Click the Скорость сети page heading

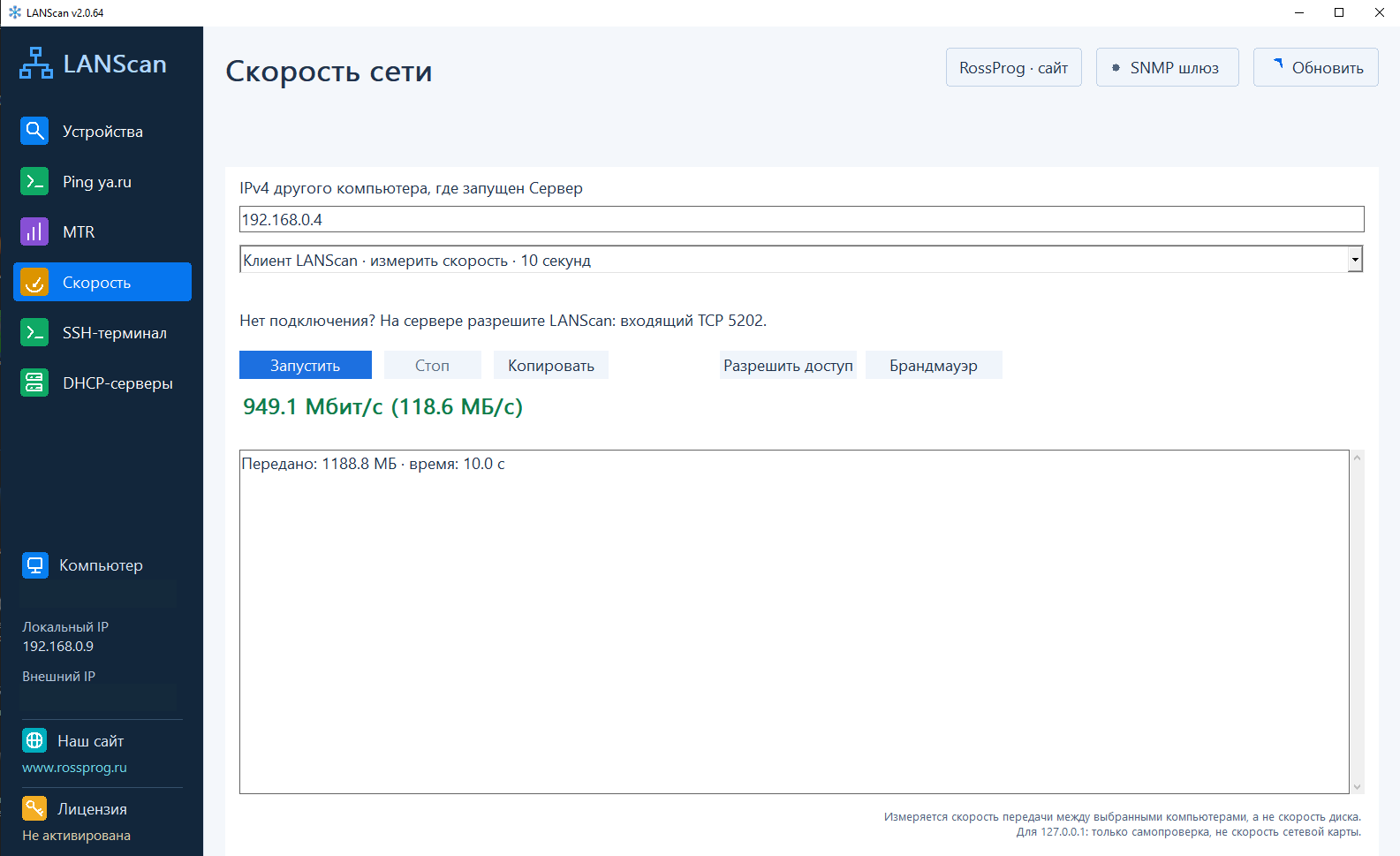click(329, 71)
